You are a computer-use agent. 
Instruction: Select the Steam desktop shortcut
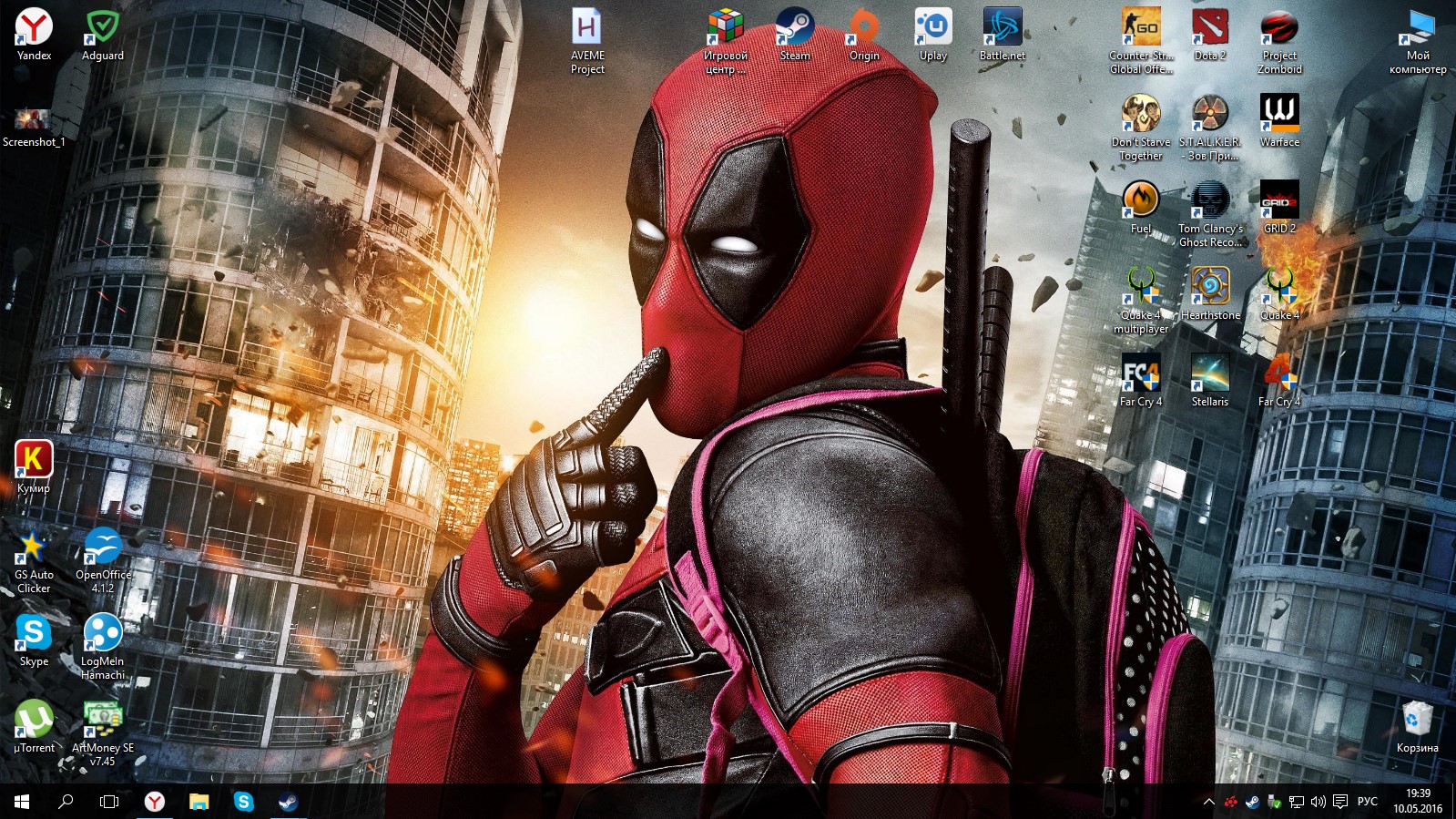click(795, 35)
